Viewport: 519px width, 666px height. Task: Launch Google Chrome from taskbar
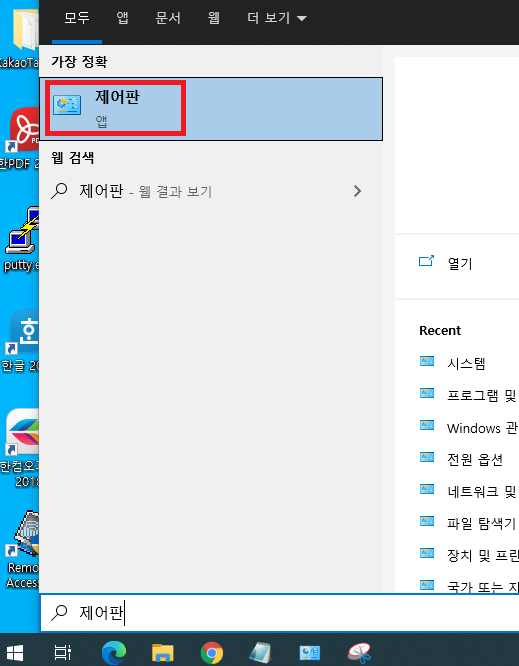coord(212,652)
